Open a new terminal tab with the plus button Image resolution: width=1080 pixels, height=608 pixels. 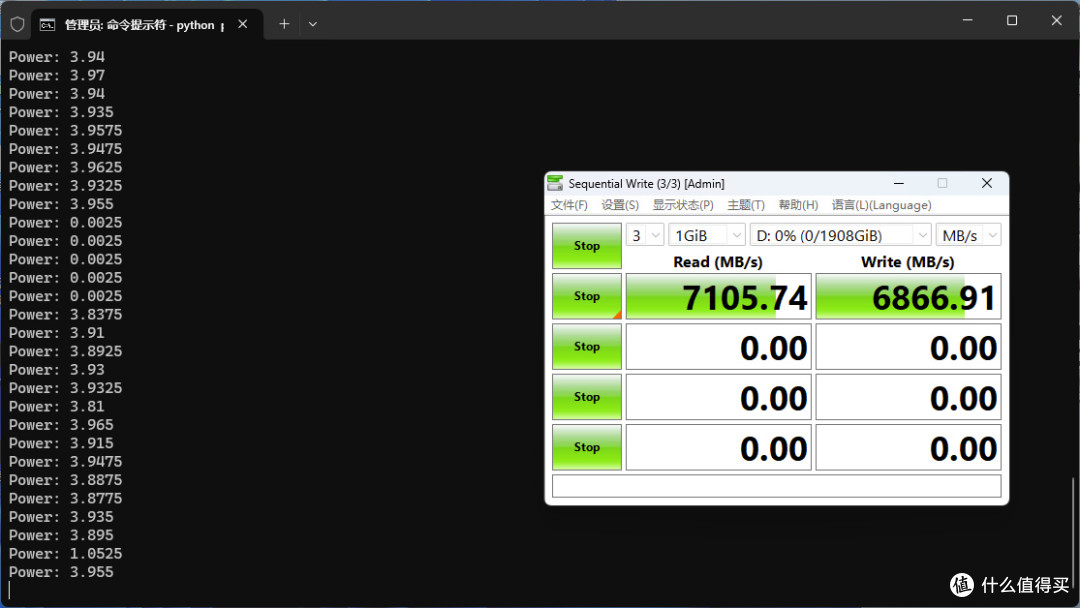[284, 24]
